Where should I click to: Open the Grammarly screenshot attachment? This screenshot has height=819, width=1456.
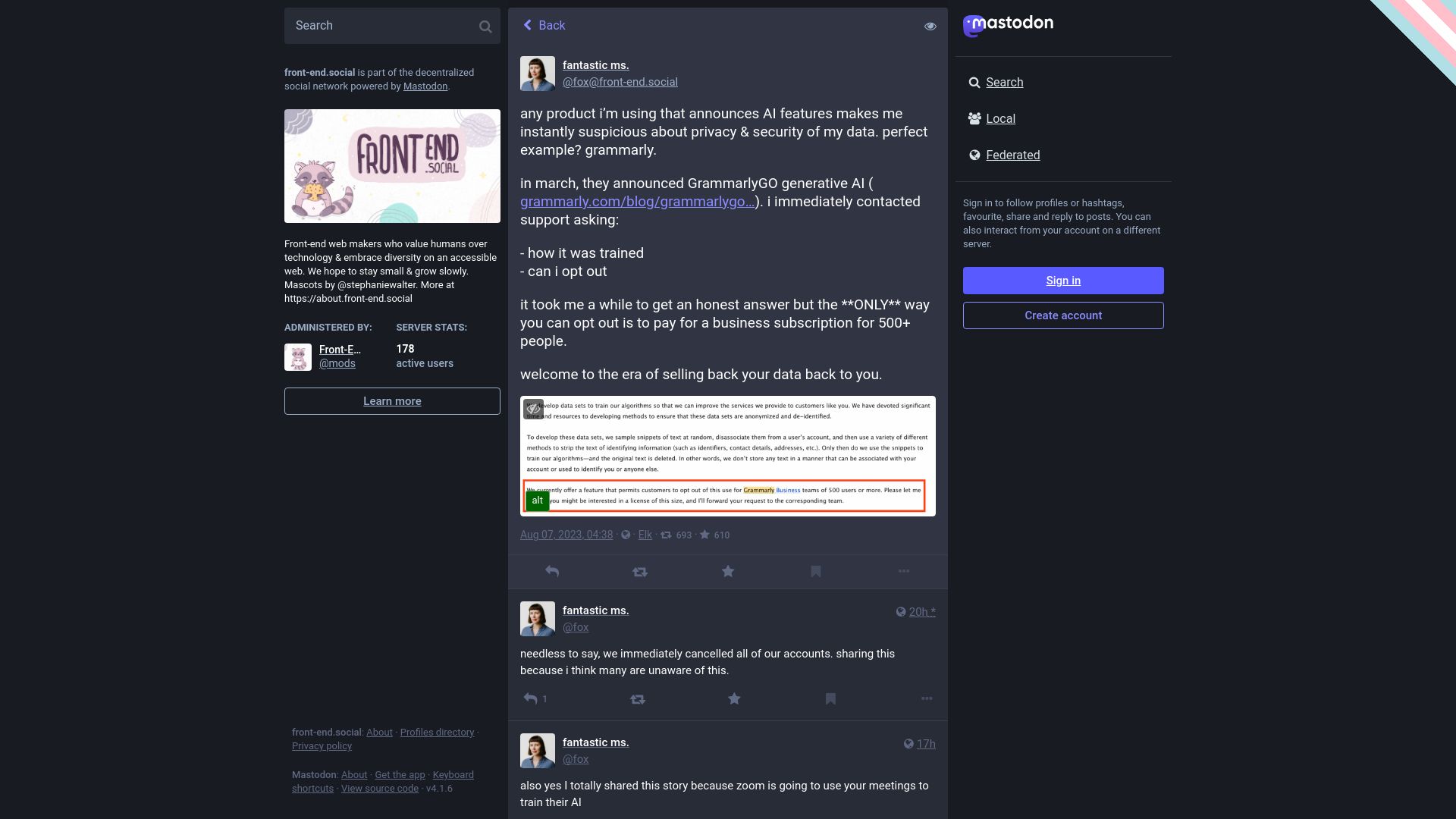click(728, 456)
